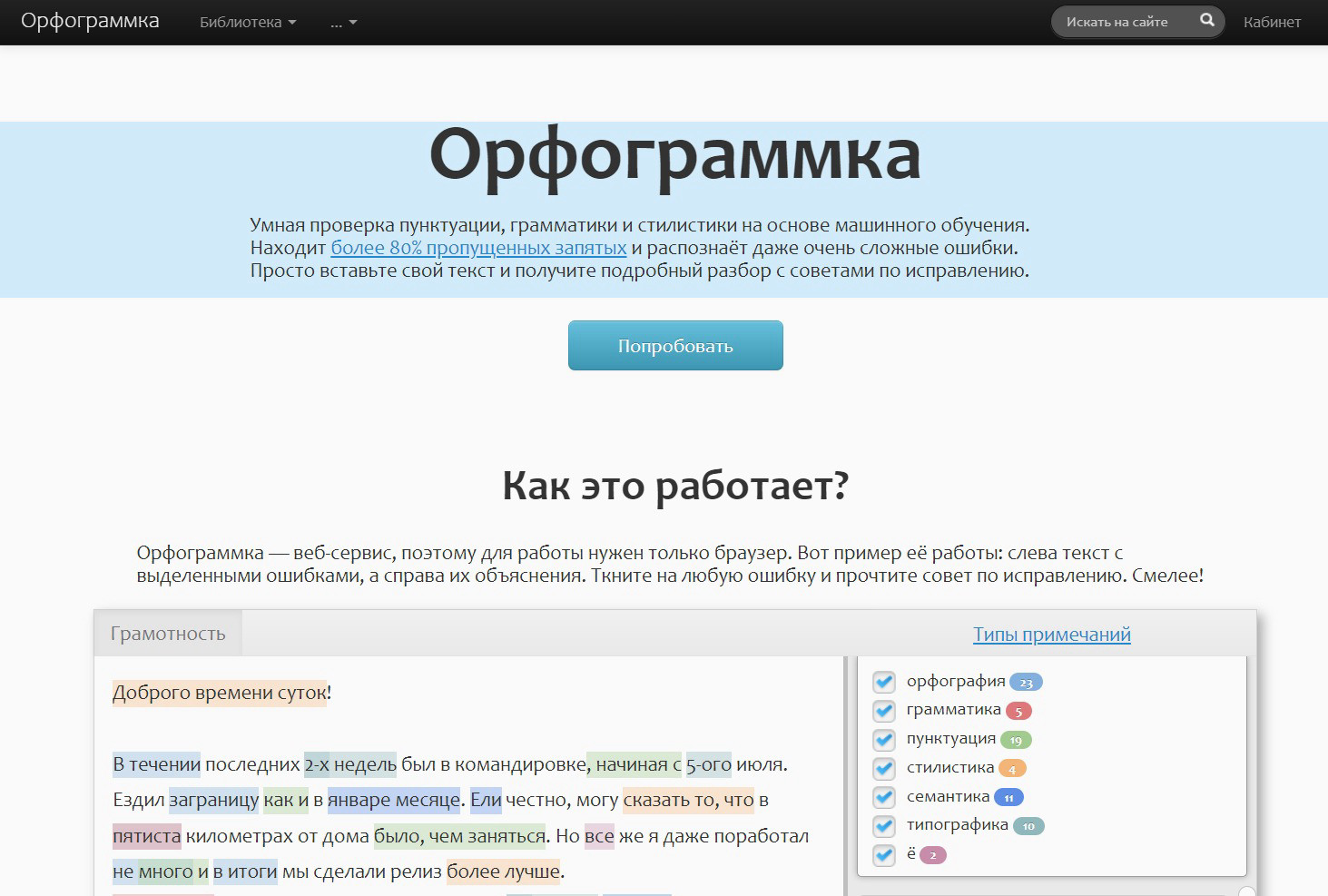This screenshot has height=896, width=1328.
Task: Click the ё count badge 2
Action: pyautogui.click(x=933, y=855)
